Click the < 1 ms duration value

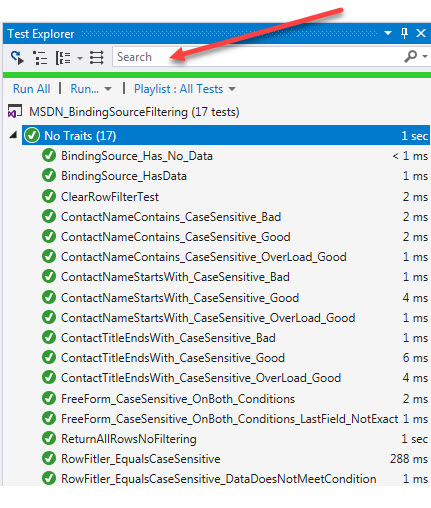click(x=410, y=156)
